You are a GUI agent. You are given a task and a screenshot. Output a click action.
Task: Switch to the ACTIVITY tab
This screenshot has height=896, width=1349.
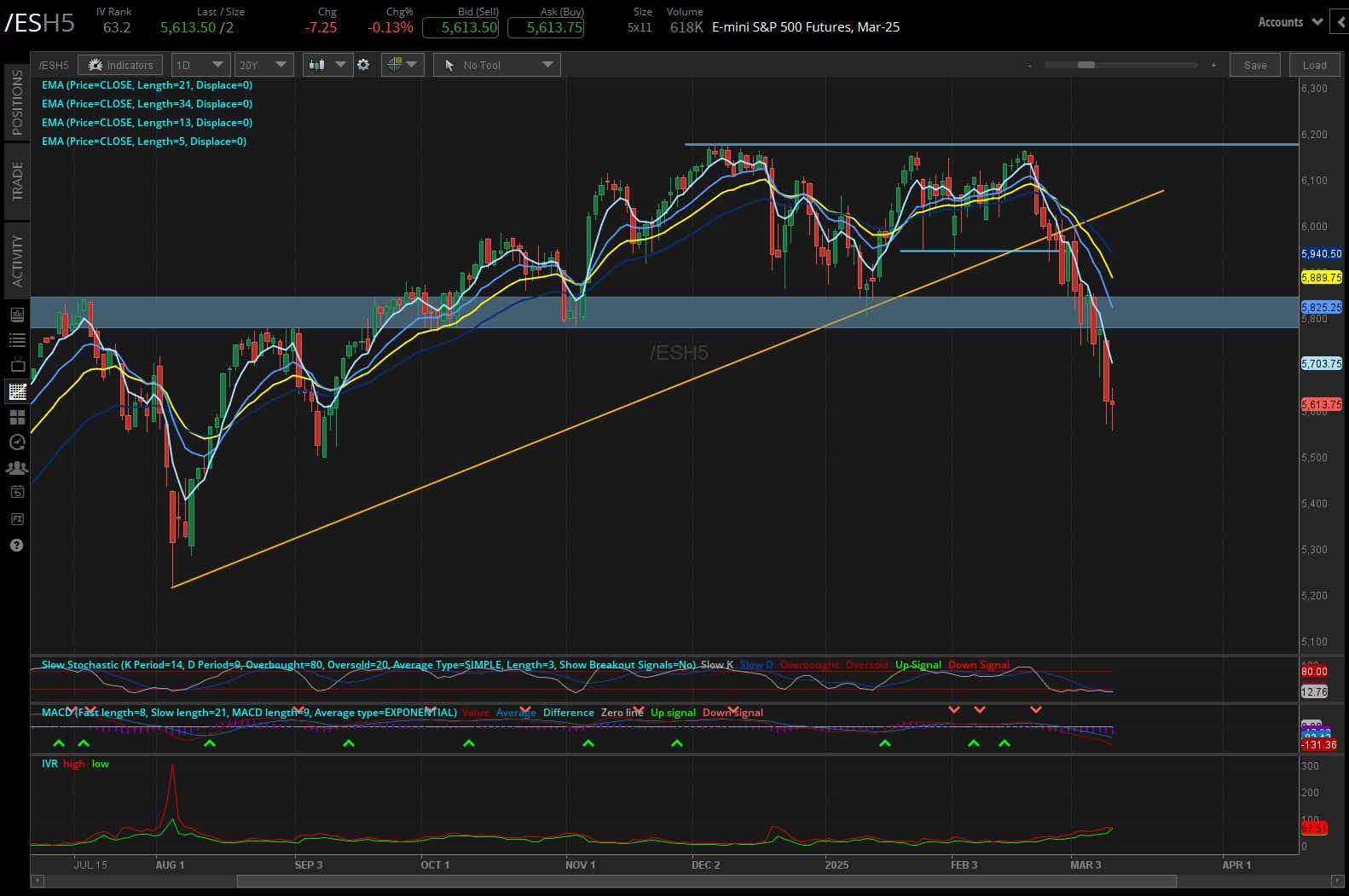17,260
